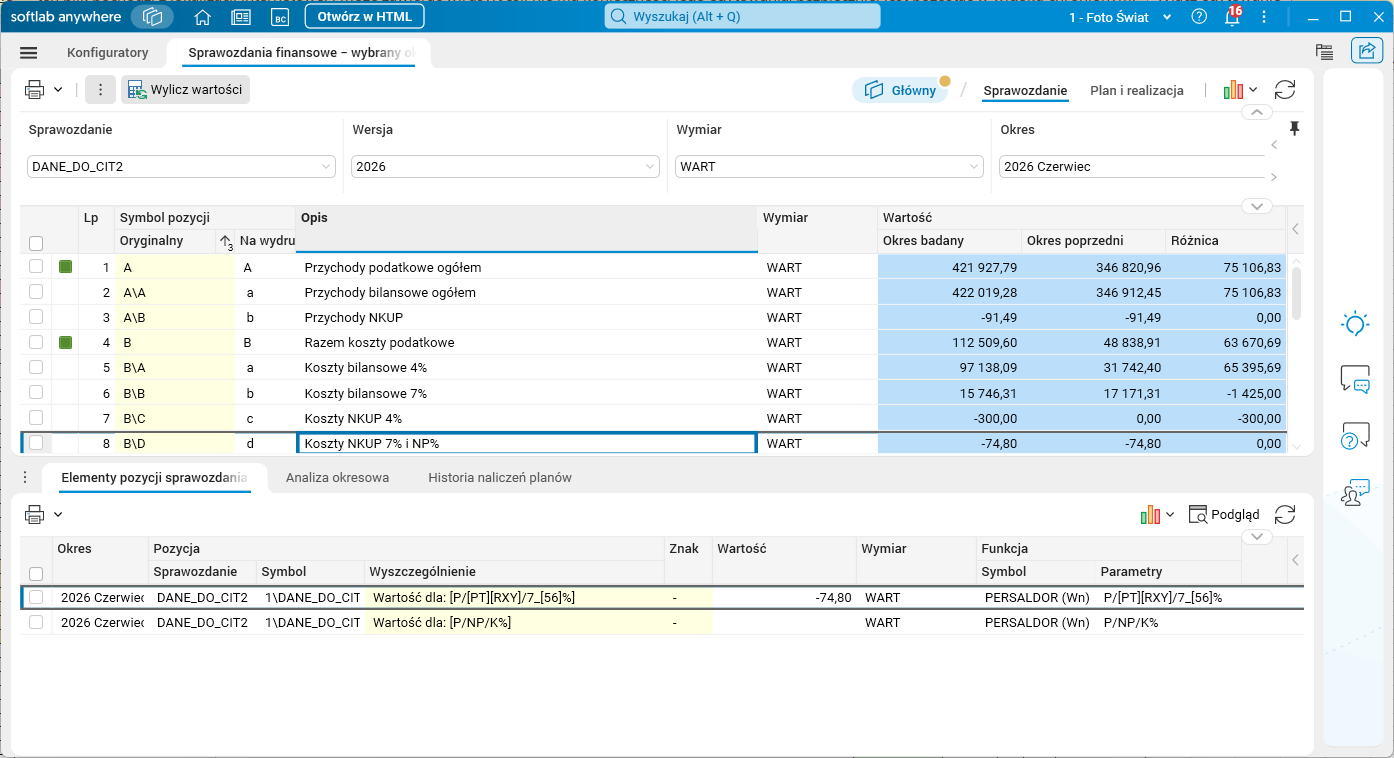Click the Wyszukaj search field
1394x758 pixels.
click(x=742, y=17)
